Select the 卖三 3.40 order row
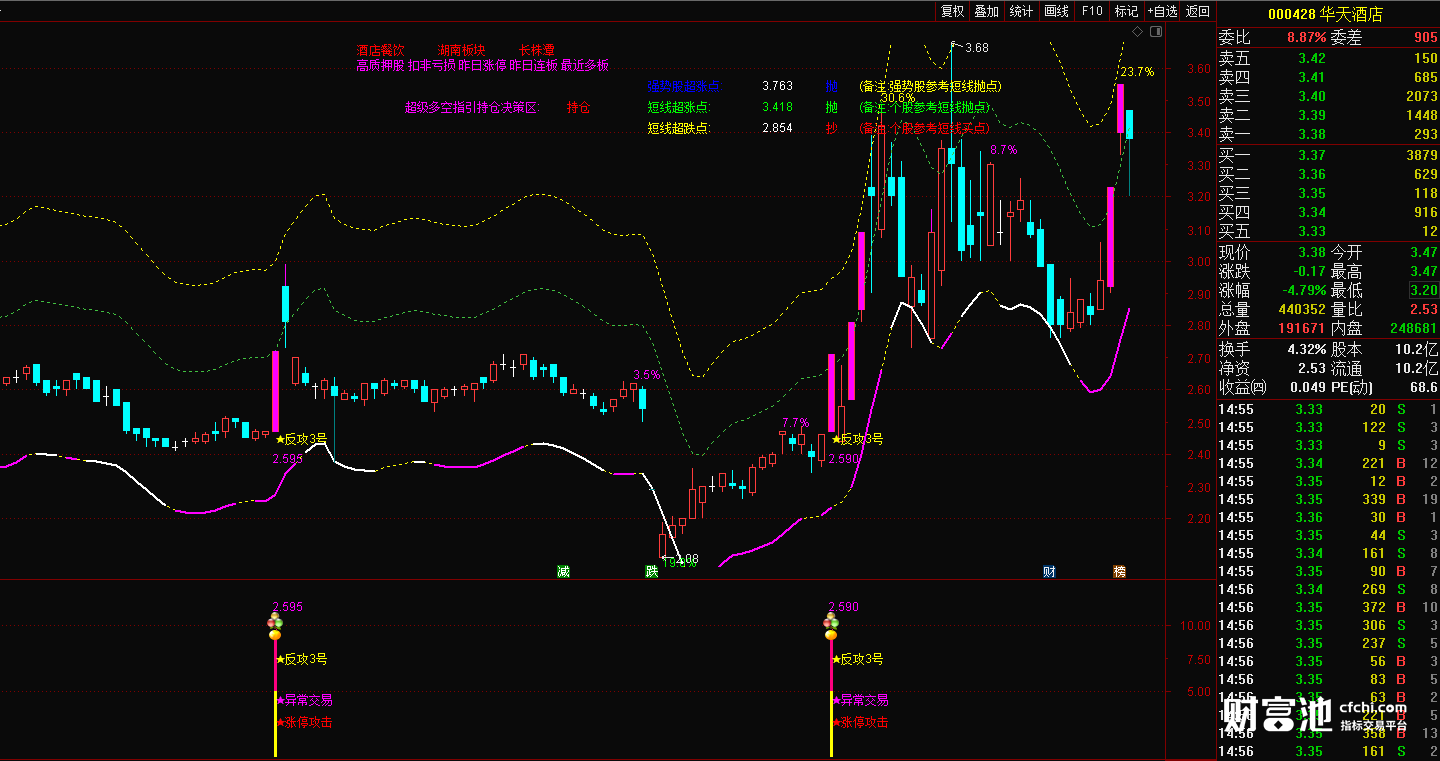 coord(1328,96)
